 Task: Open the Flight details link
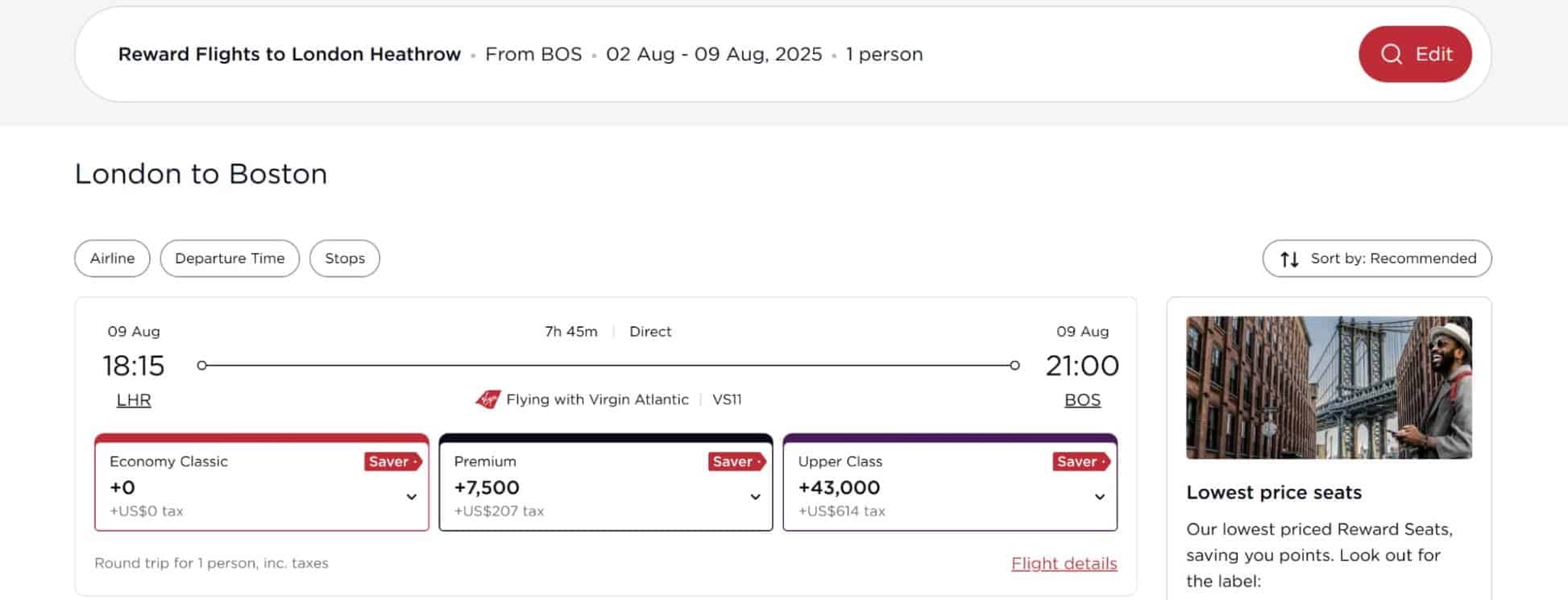point(1064,563)
